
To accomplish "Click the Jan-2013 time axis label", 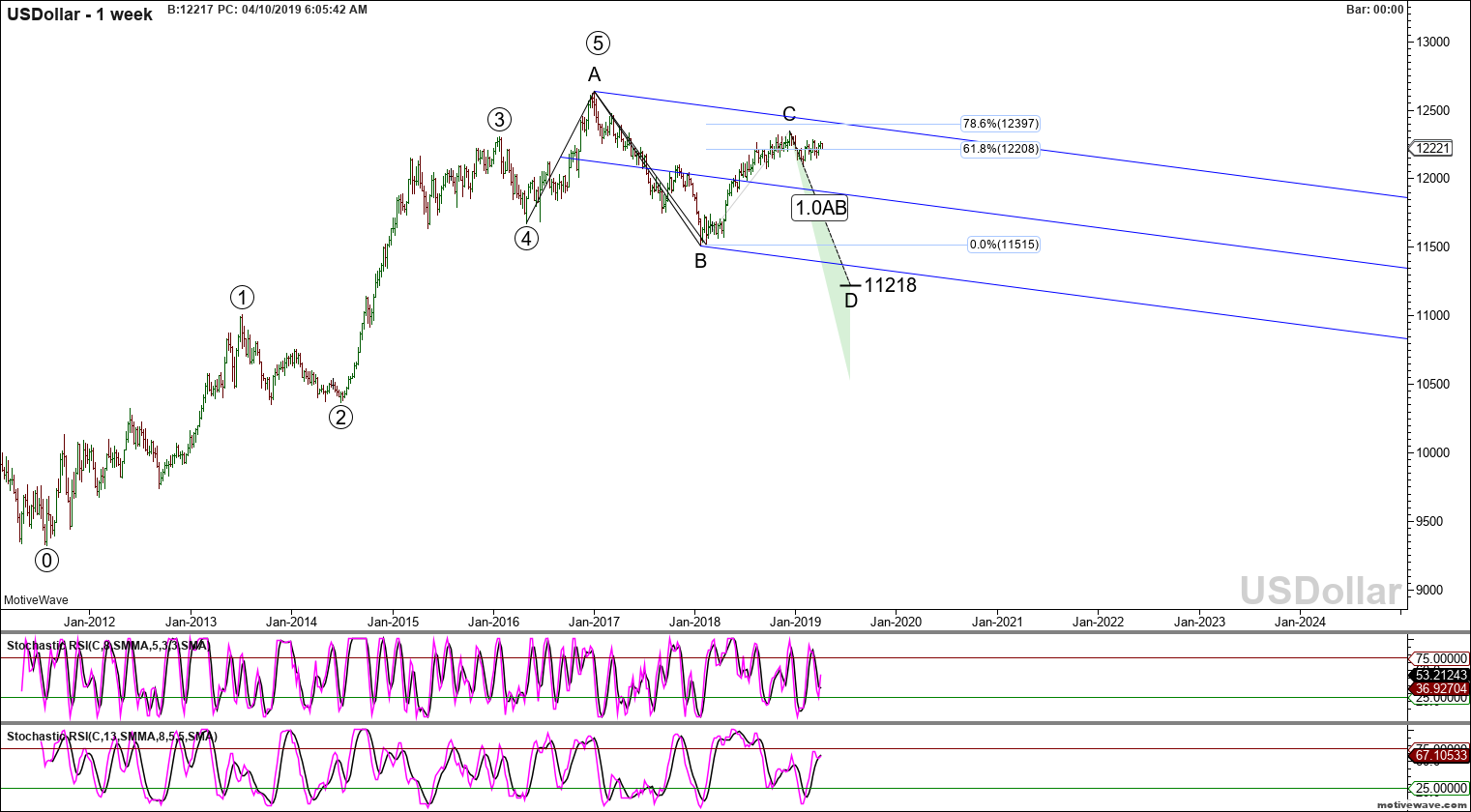I will click(191, 622).
